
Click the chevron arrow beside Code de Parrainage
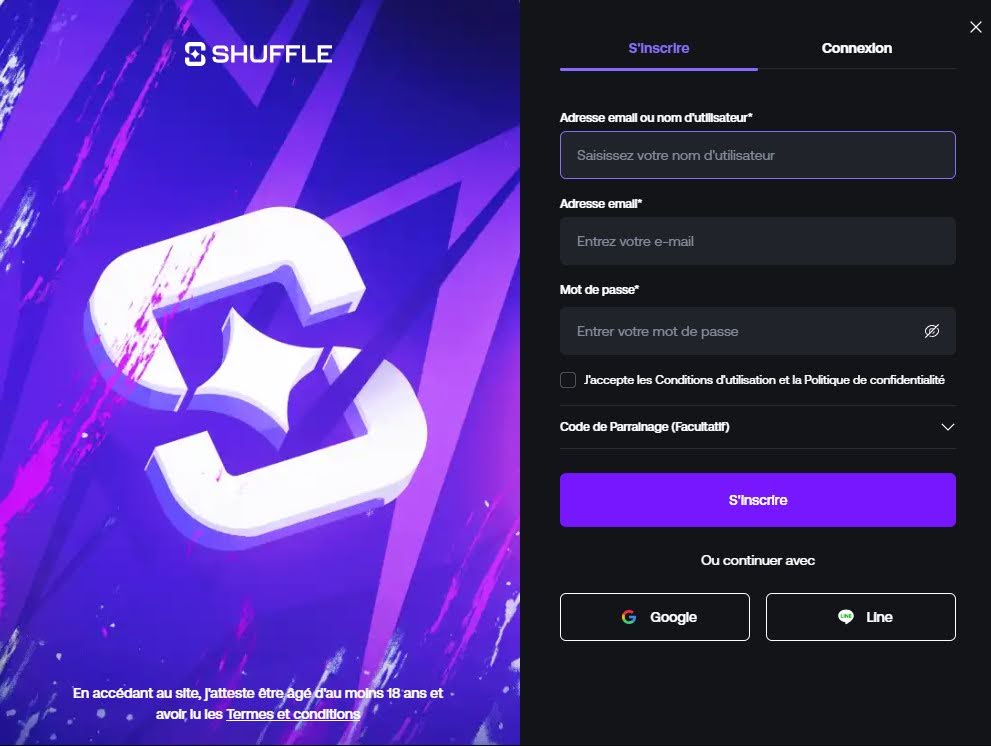click(947, 427)
